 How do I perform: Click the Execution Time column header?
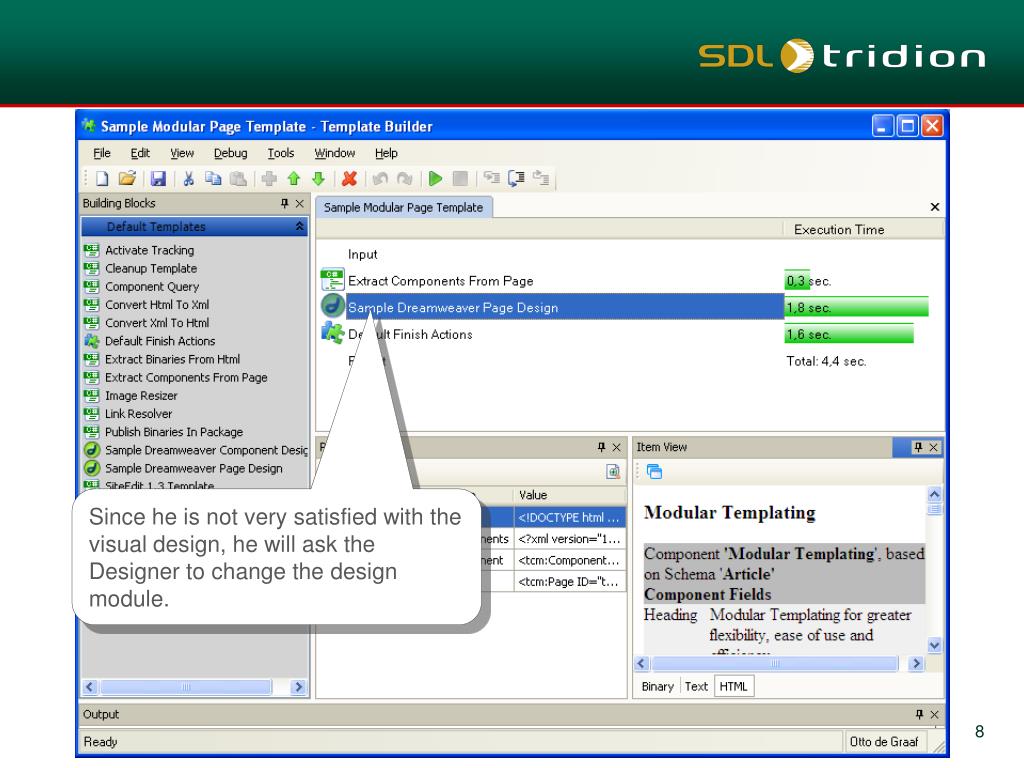coord(863,229)
